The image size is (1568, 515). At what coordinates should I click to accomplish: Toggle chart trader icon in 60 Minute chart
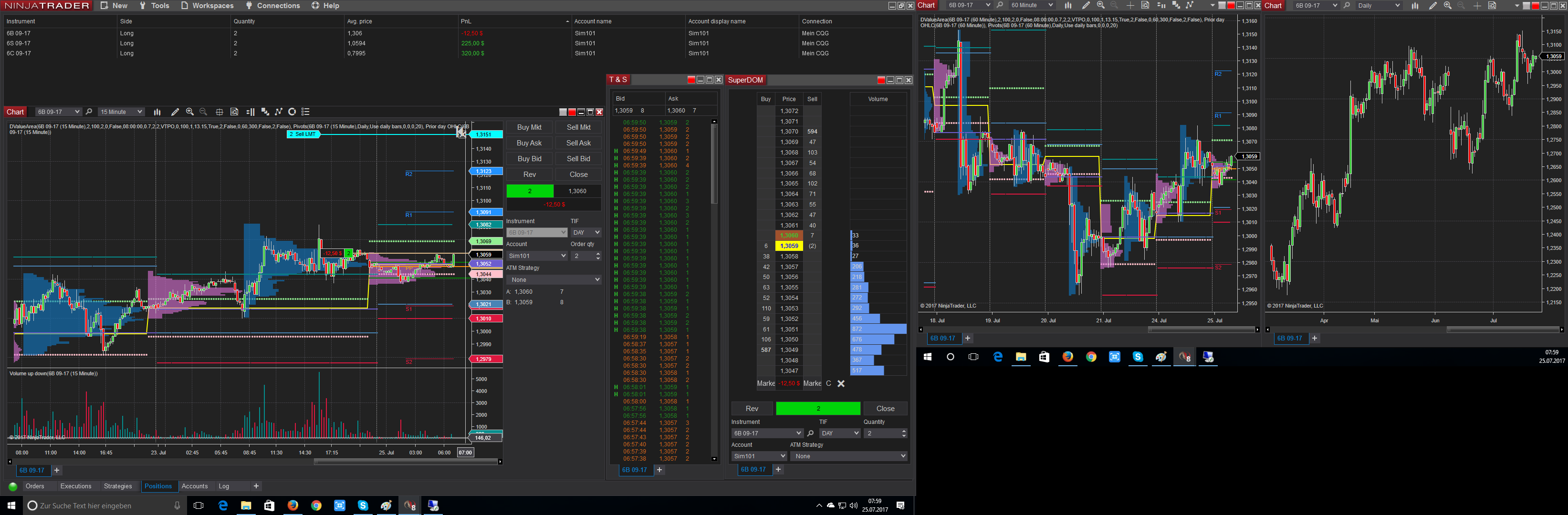1161,5
